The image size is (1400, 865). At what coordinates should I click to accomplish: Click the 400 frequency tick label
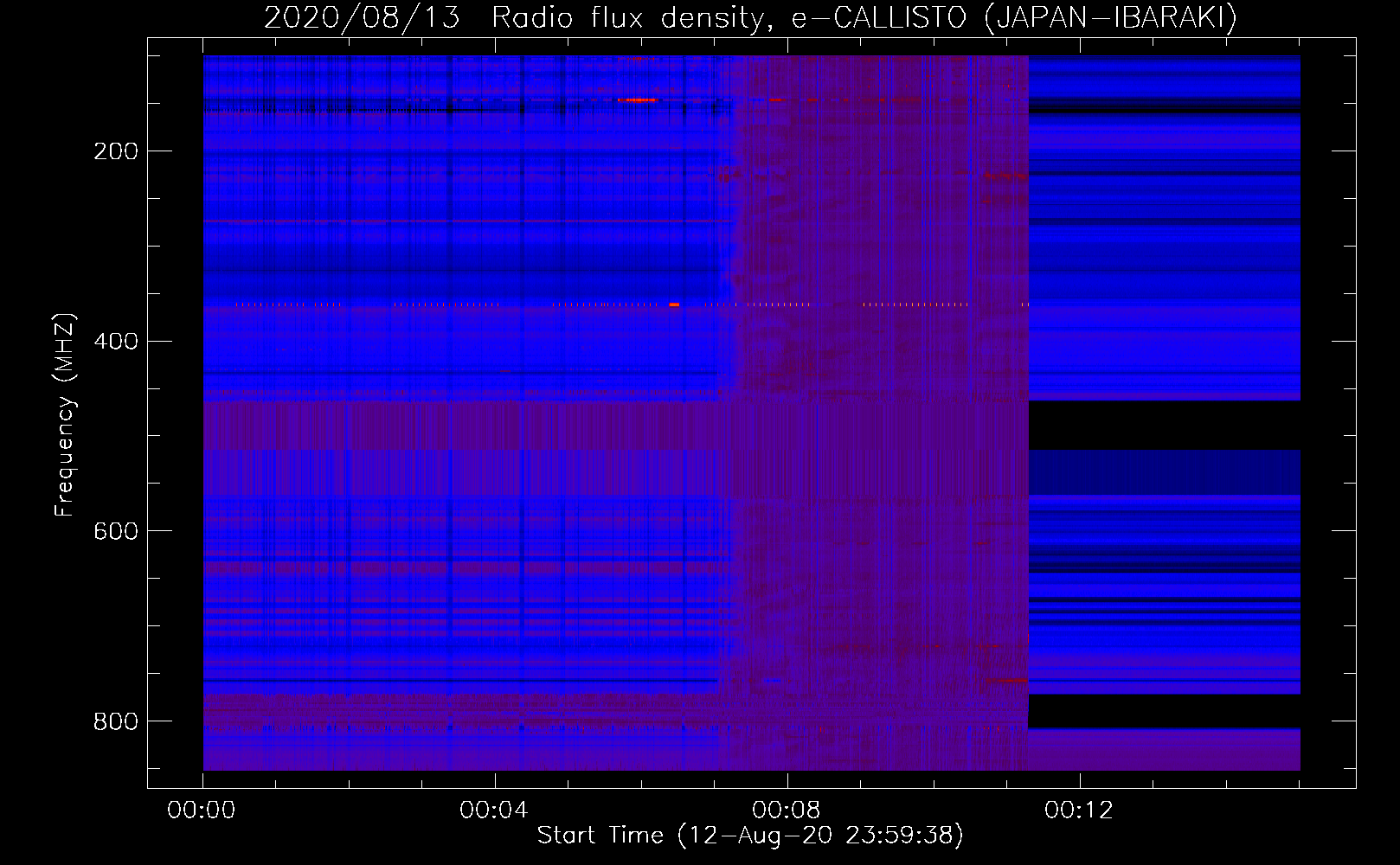tap(116, 341)
